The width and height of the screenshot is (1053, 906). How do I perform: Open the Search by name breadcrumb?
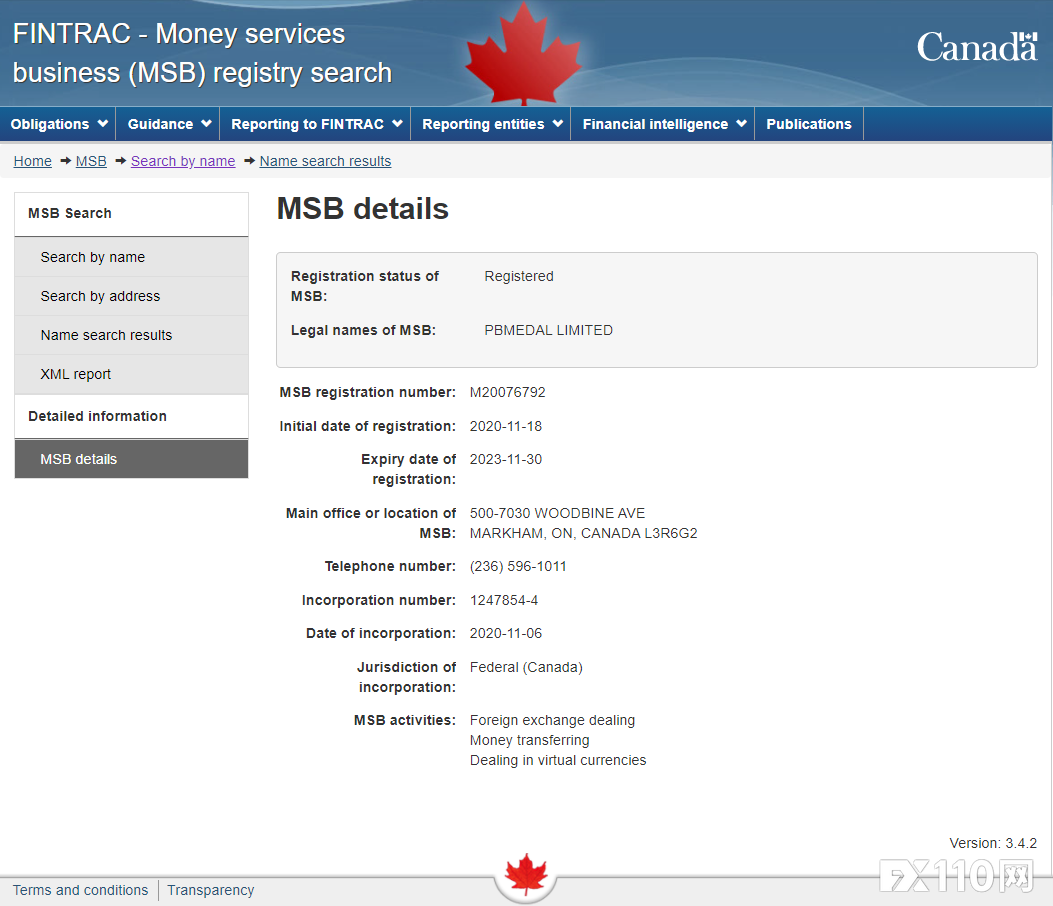(x=183, y=161)
